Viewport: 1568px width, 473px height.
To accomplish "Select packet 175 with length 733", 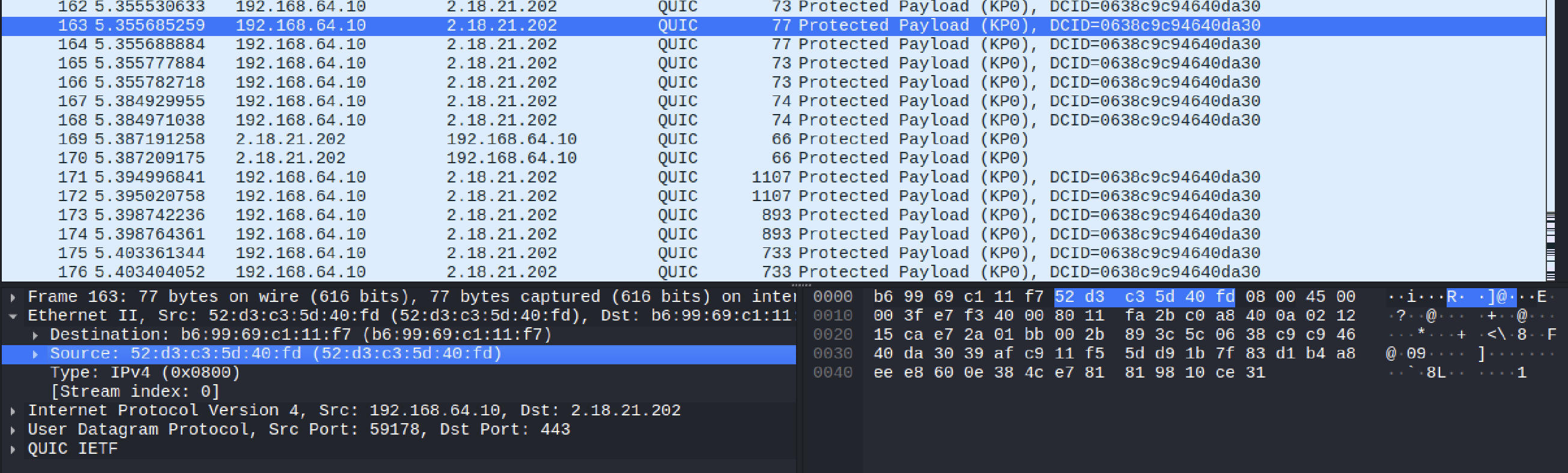I will [x=773, y=253].
